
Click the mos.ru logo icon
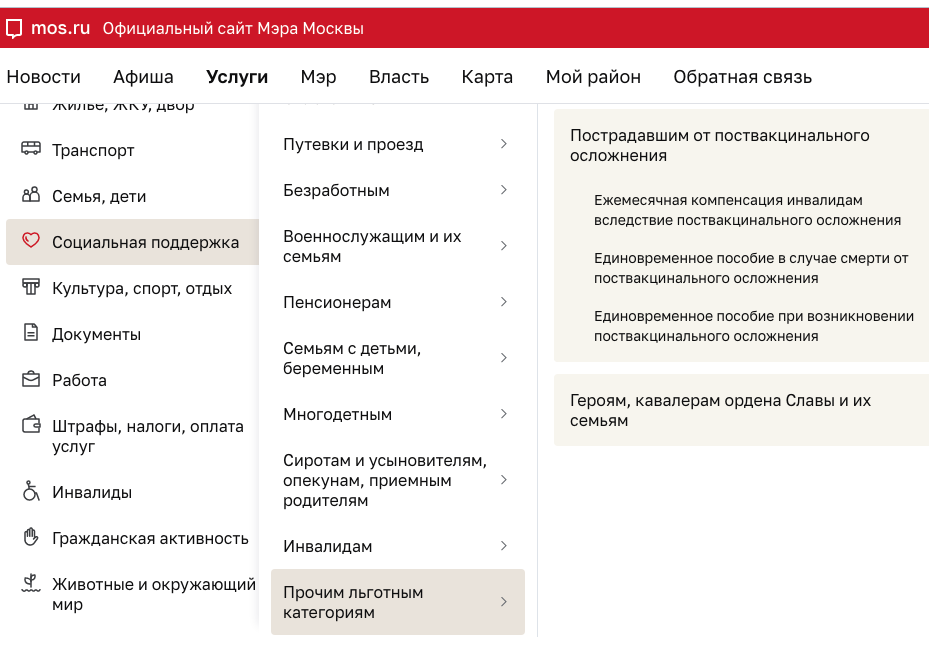pos(14,28)
